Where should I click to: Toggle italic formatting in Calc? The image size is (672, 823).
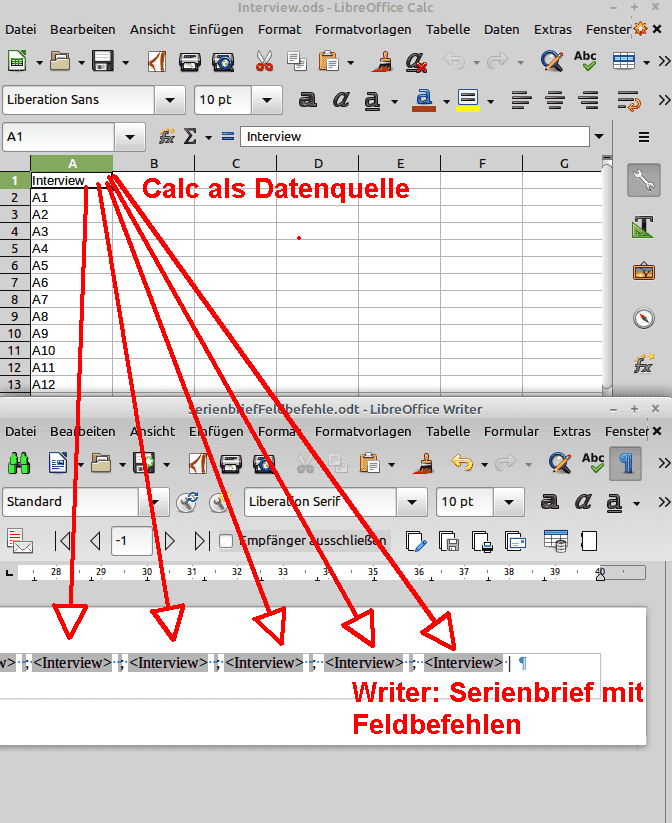pos(341,99)
